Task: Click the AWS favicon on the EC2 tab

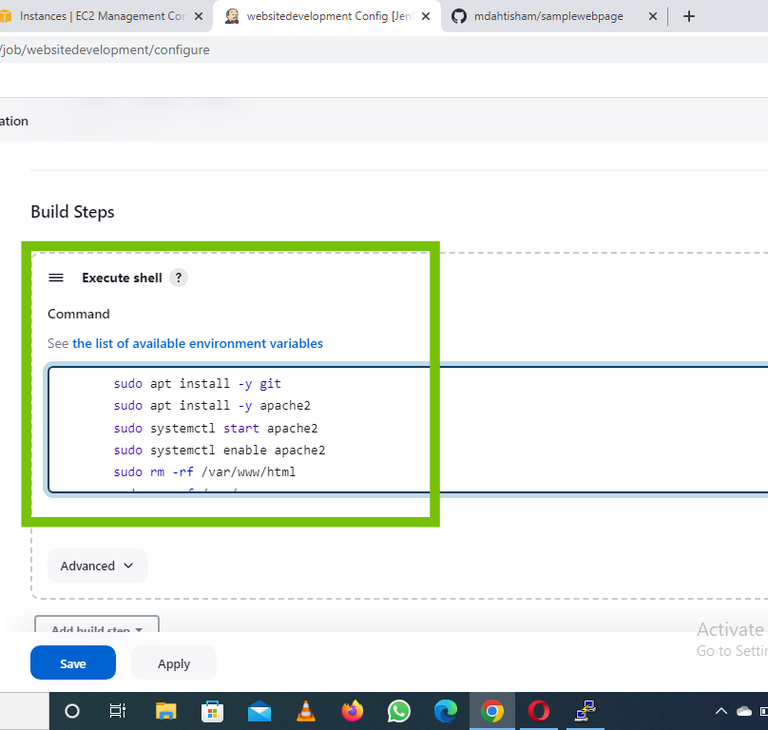Action: pyautogui.click(x=6, y=16)
